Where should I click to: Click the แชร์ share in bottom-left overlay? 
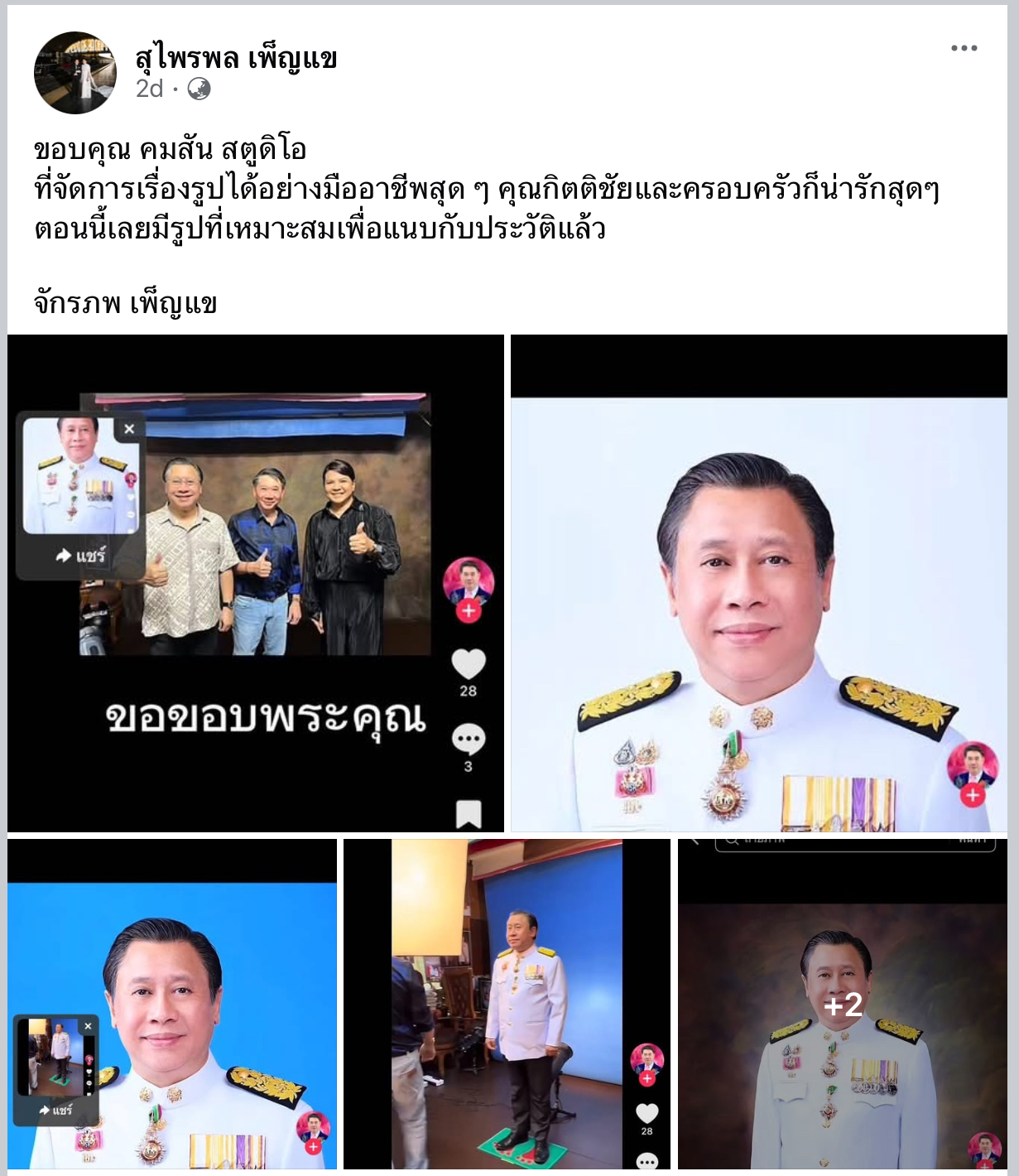coord(55,1110)
